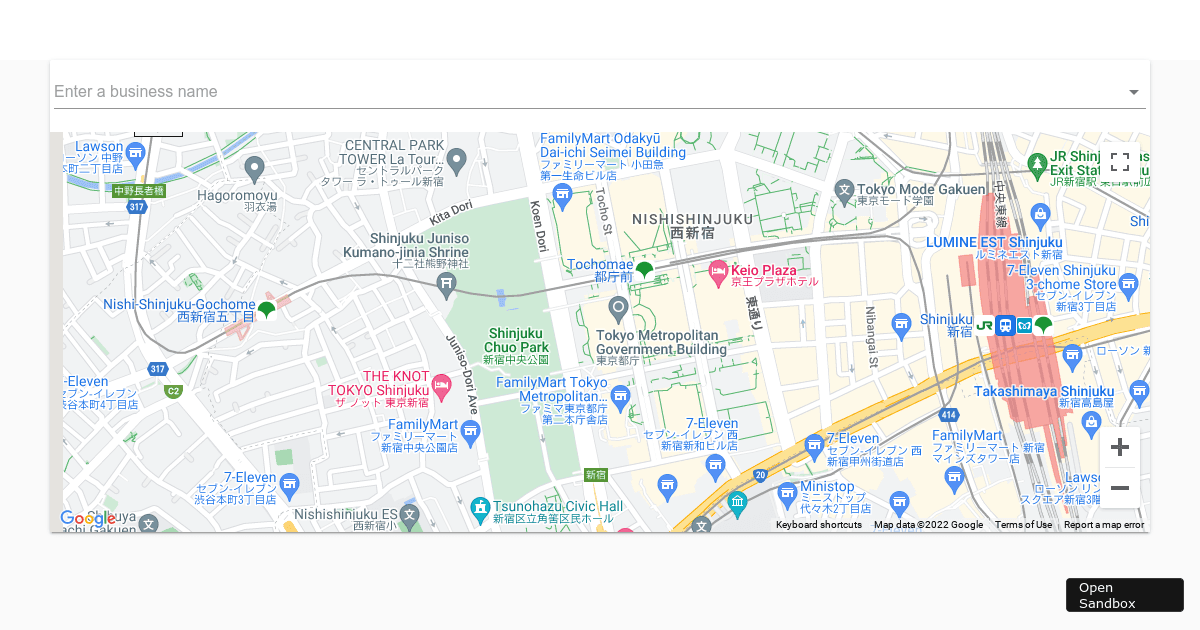Open the Google logo link on map
The image size is (1200, 630).
88,519
